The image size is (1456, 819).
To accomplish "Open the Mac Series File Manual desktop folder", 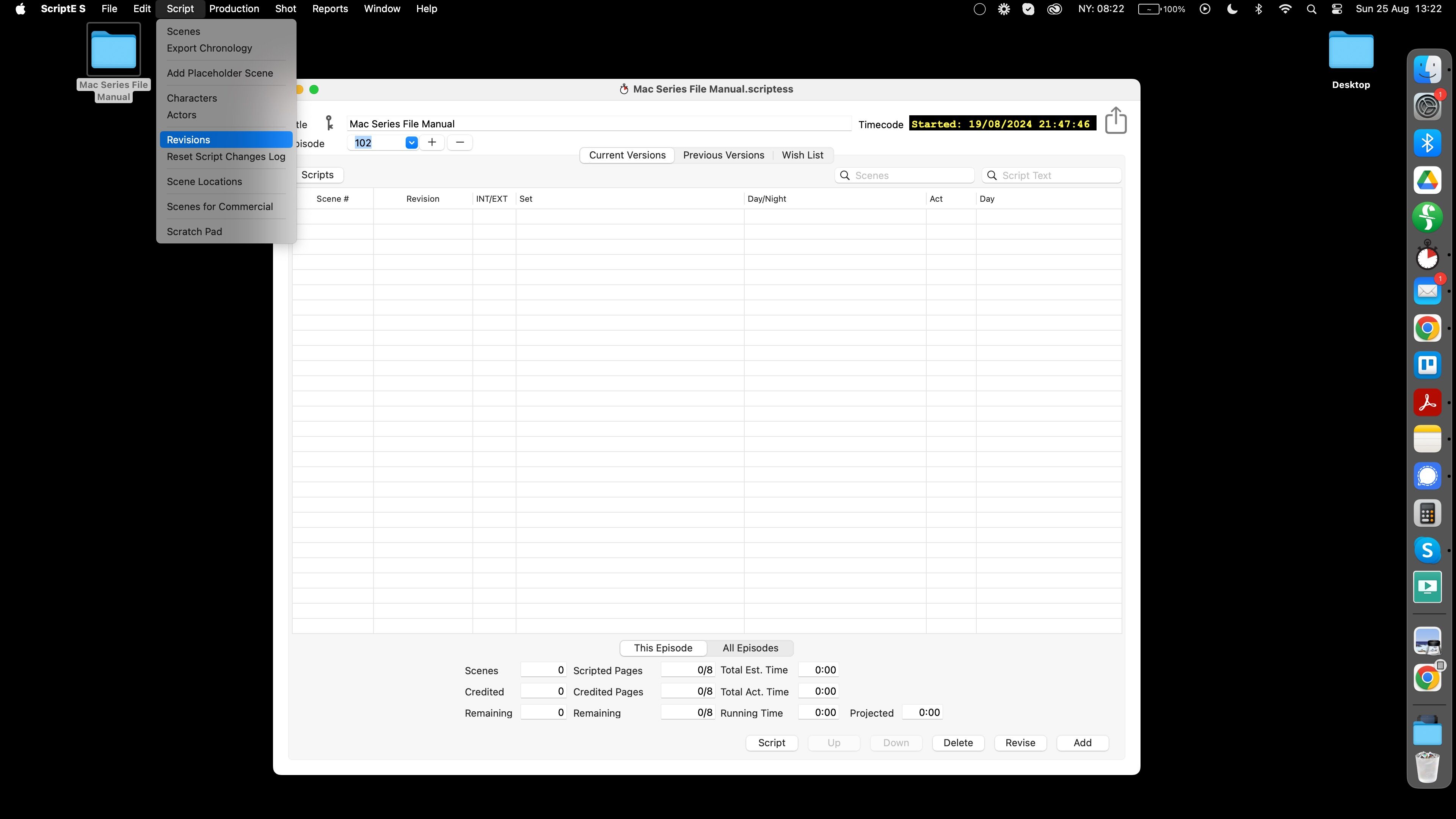I will (114, 50).
